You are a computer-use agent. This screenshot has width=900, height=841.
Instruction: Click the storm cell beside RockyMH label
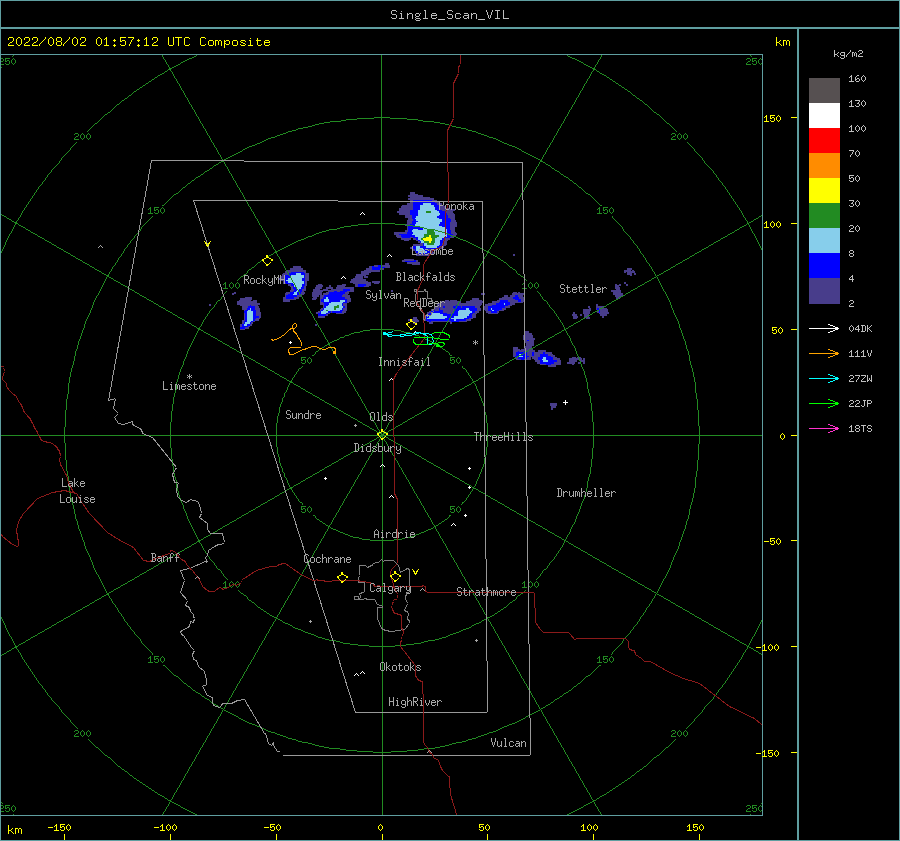pyautogui.click(x=295, y=283)
